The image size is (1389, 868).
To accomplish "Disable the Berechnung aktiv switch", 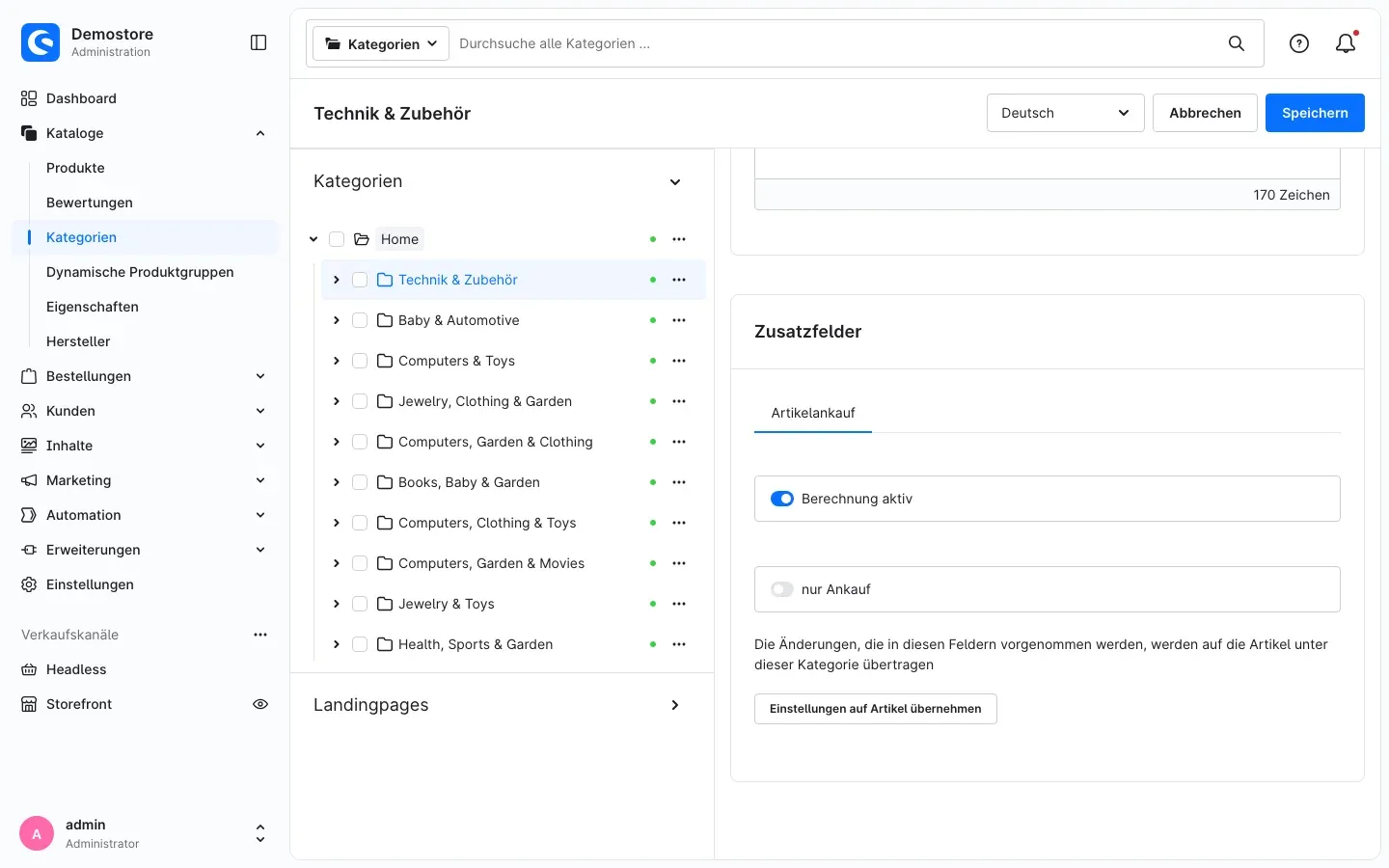I will (x=782, y=499).
